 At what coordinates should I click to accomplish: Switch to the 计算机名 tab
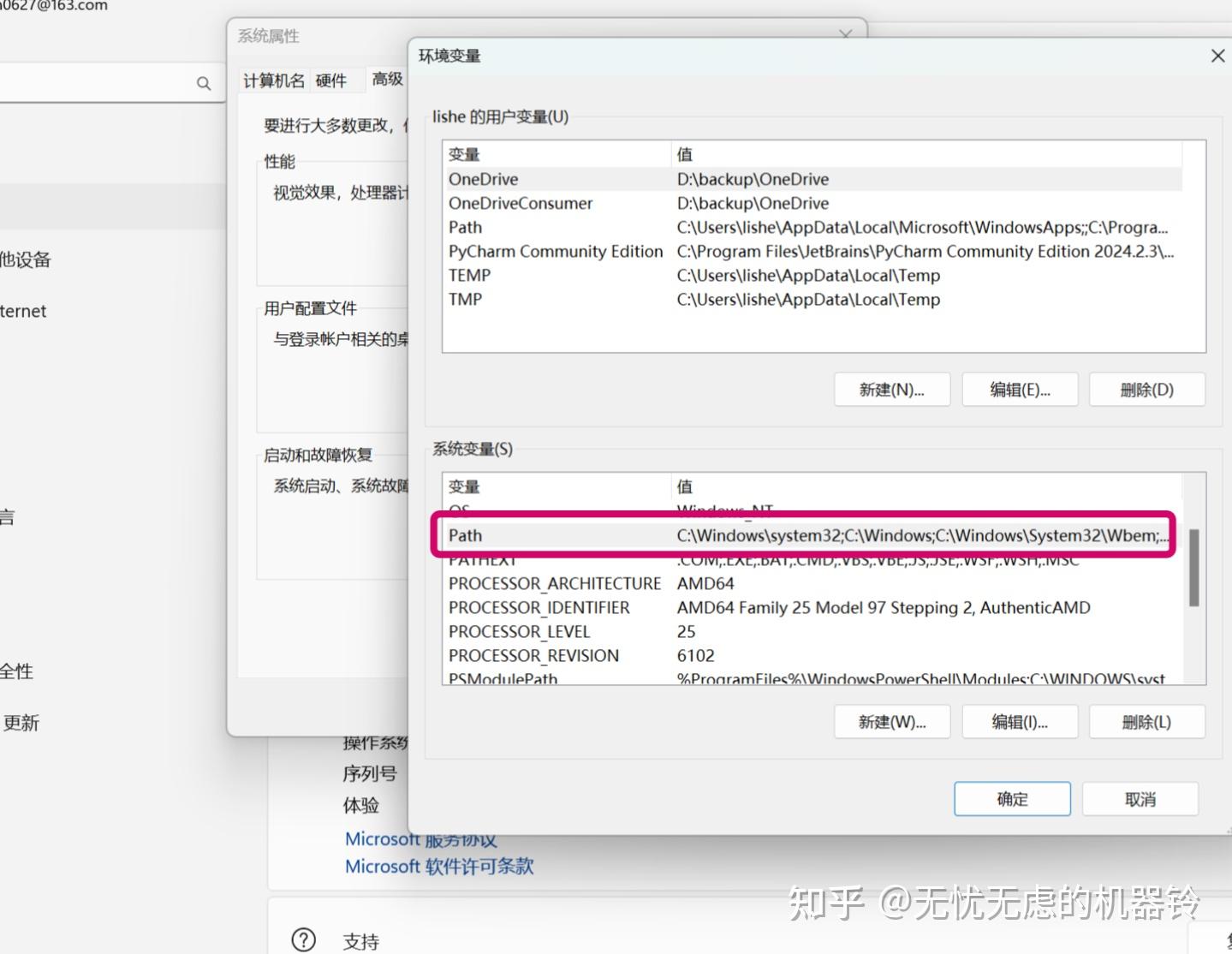[272, 80]
